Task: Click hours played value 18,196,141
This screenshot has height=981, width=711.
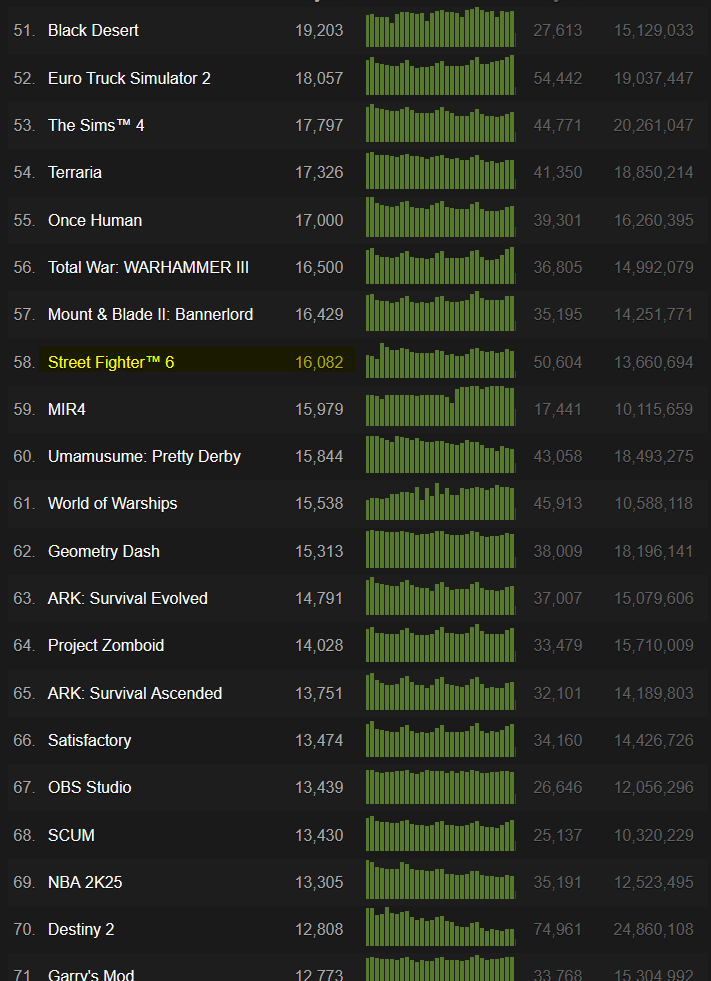Action: (653, 551)
